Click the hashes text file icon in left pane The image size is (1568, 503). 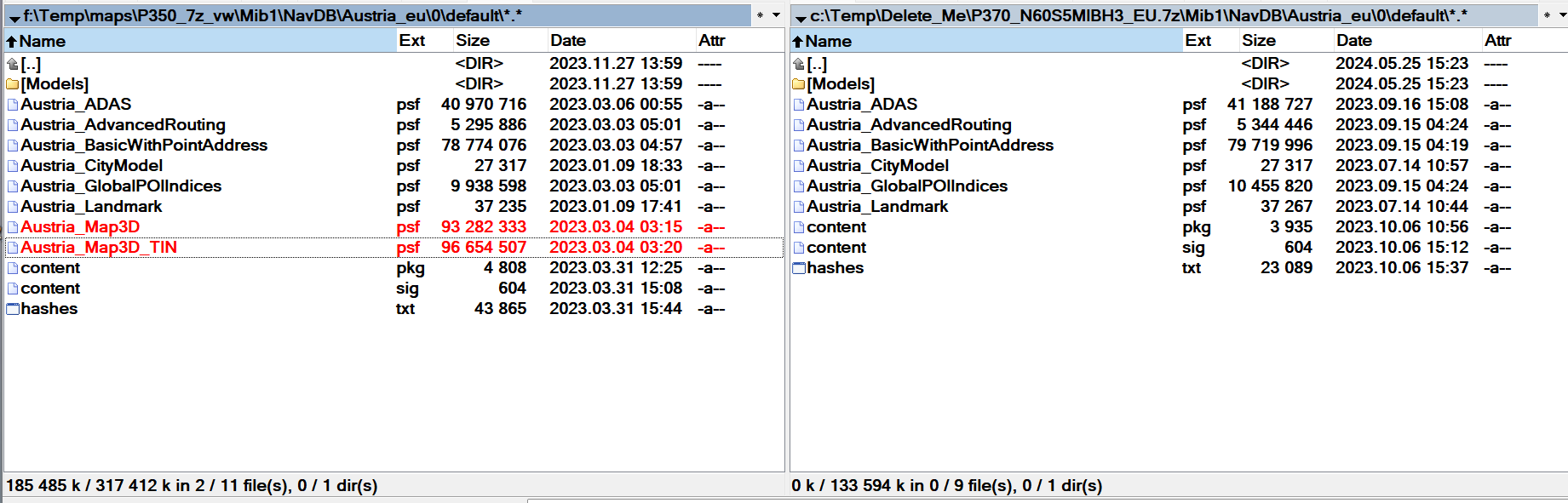(12, 309)
